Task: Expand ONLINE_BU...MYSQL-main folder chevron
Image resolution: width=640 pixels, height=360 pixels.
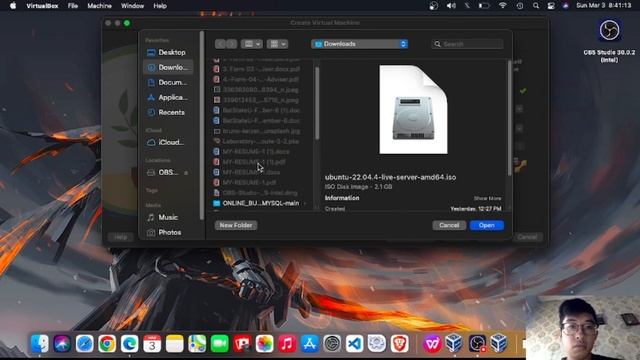Action: pyautogui.click(x=305, y=203)
